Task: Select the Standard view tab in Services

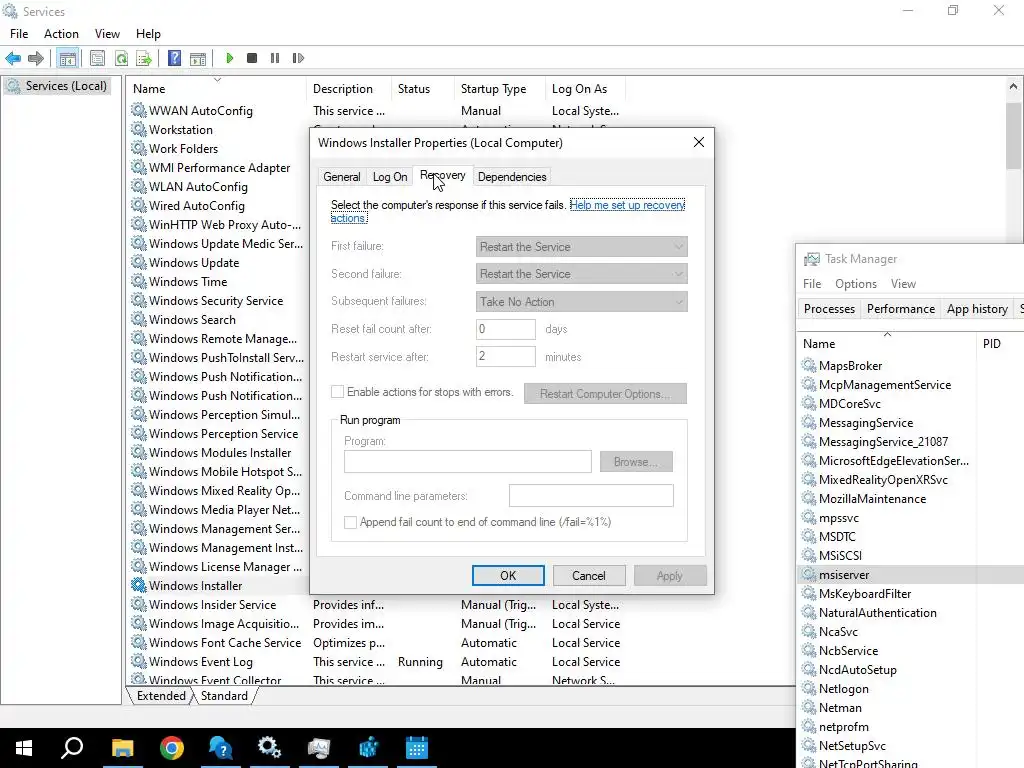Action: (224, 696)
